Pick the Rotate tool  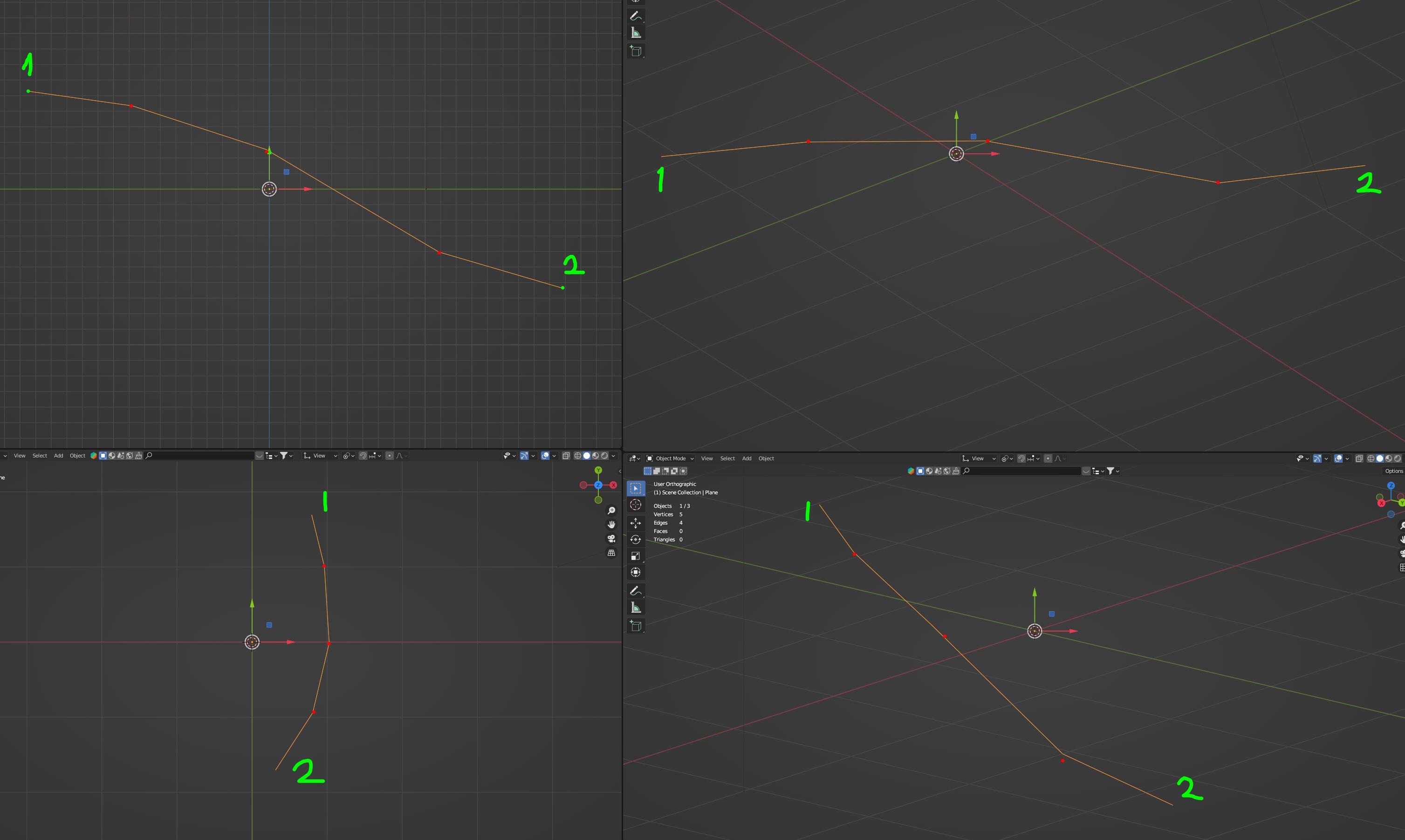636,540
